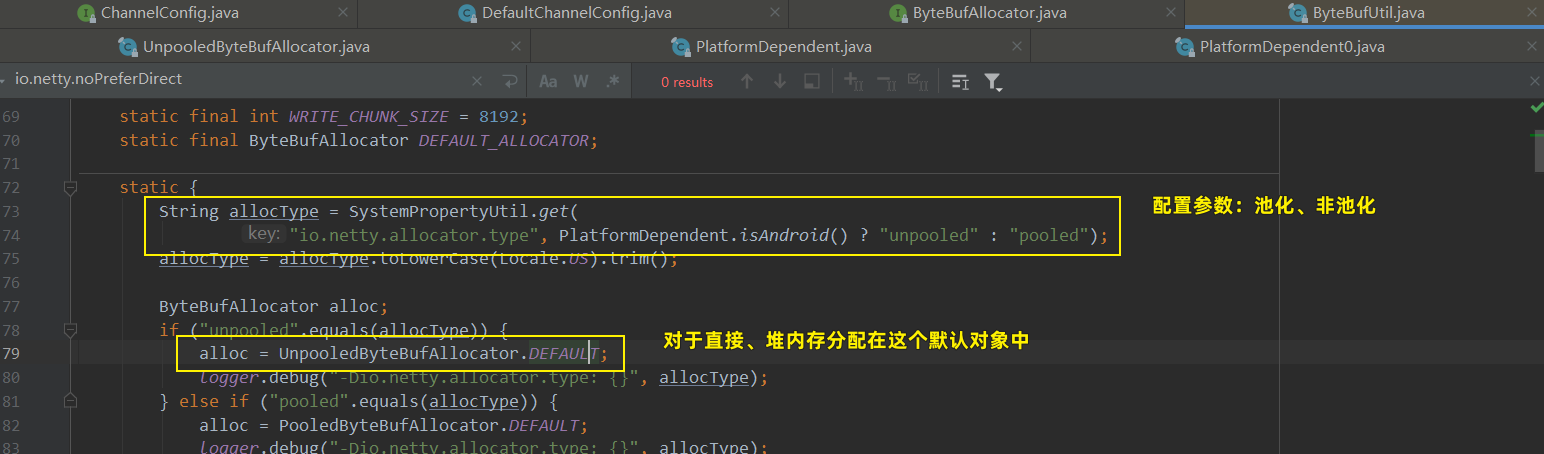Click UnpooledByteBufAllocator on line 79

click(399, 354)
